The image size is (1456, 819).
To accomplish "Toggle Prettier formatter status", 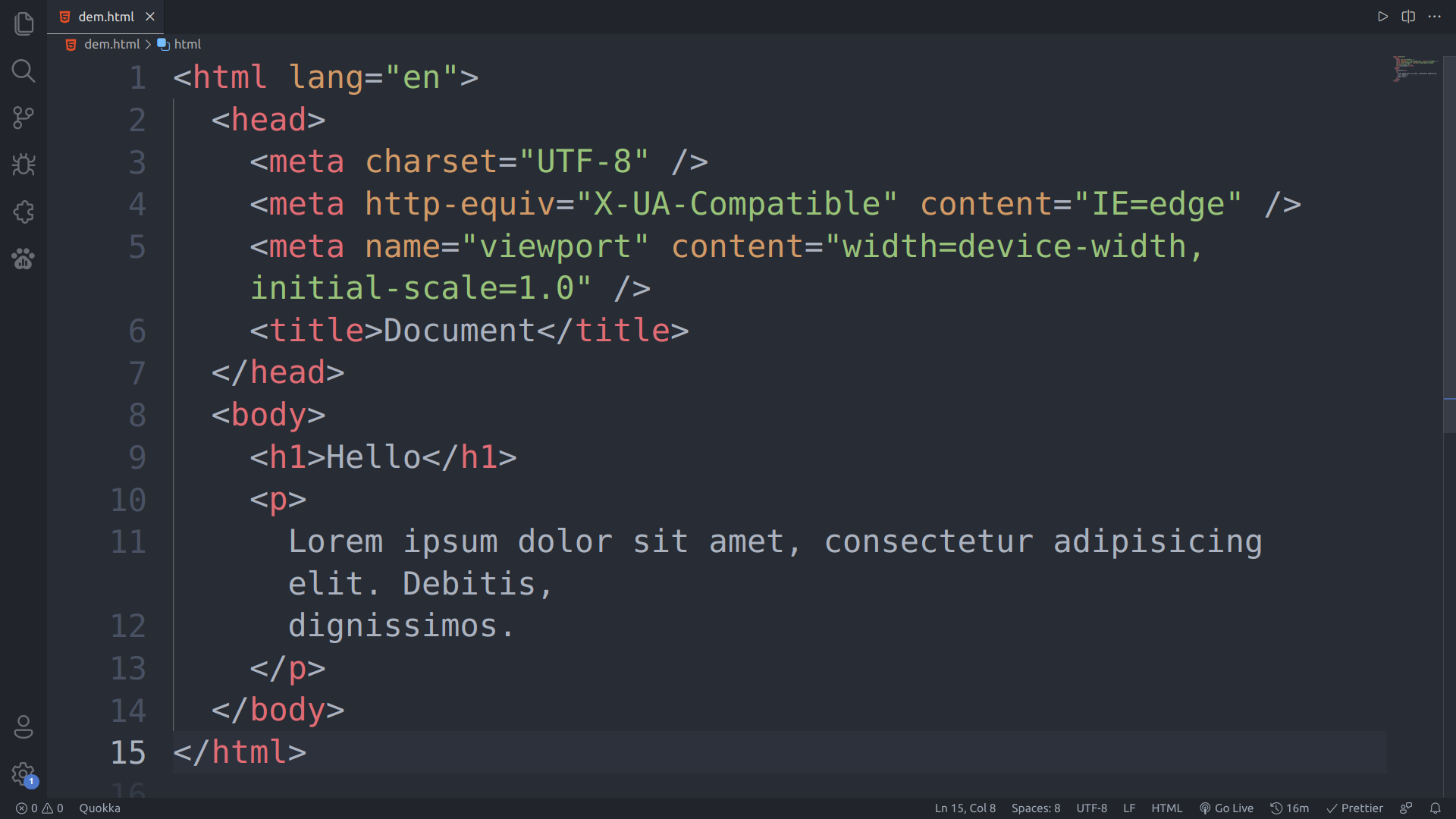I will (1354, 808).
